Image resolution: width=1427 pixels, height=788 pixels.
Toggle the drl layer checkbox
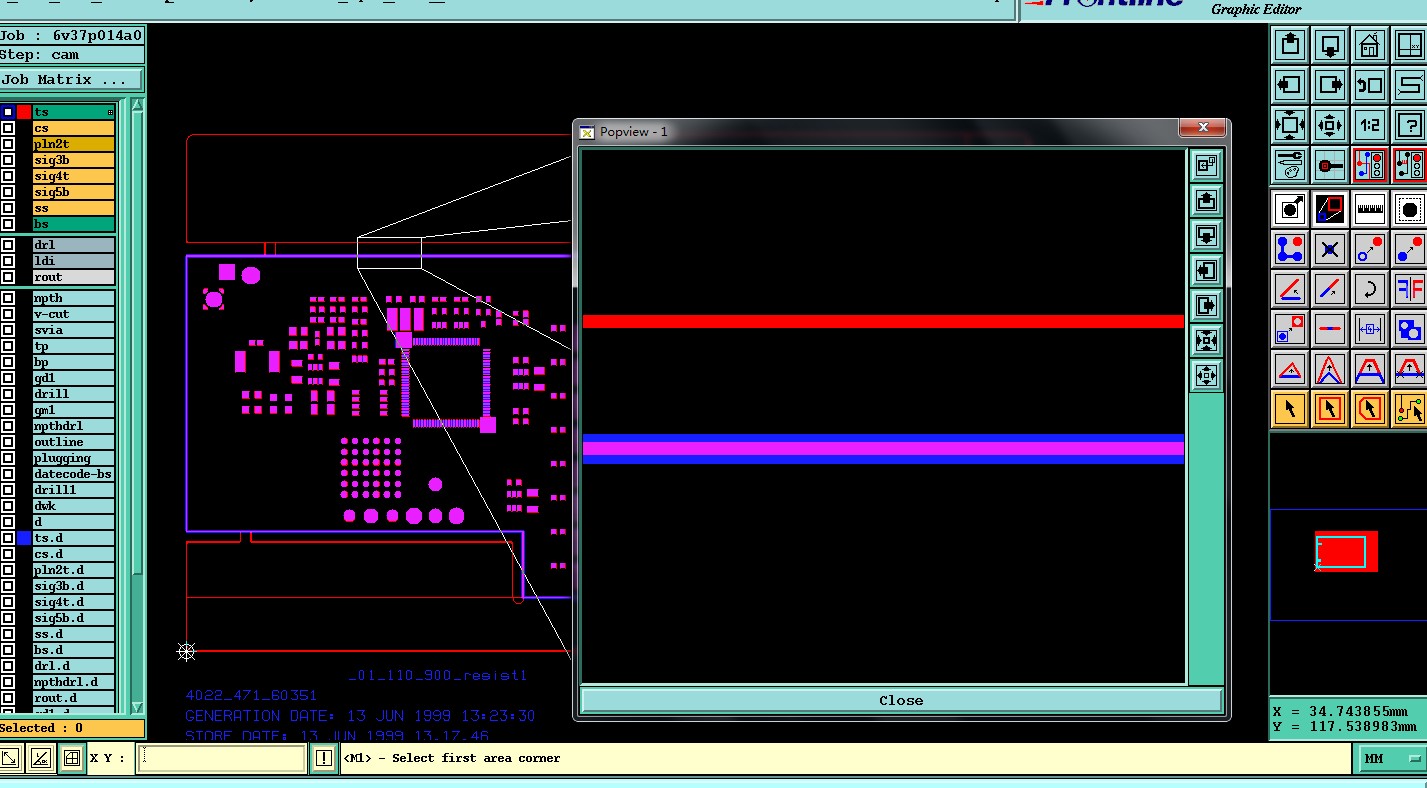(x=8, y=245)
